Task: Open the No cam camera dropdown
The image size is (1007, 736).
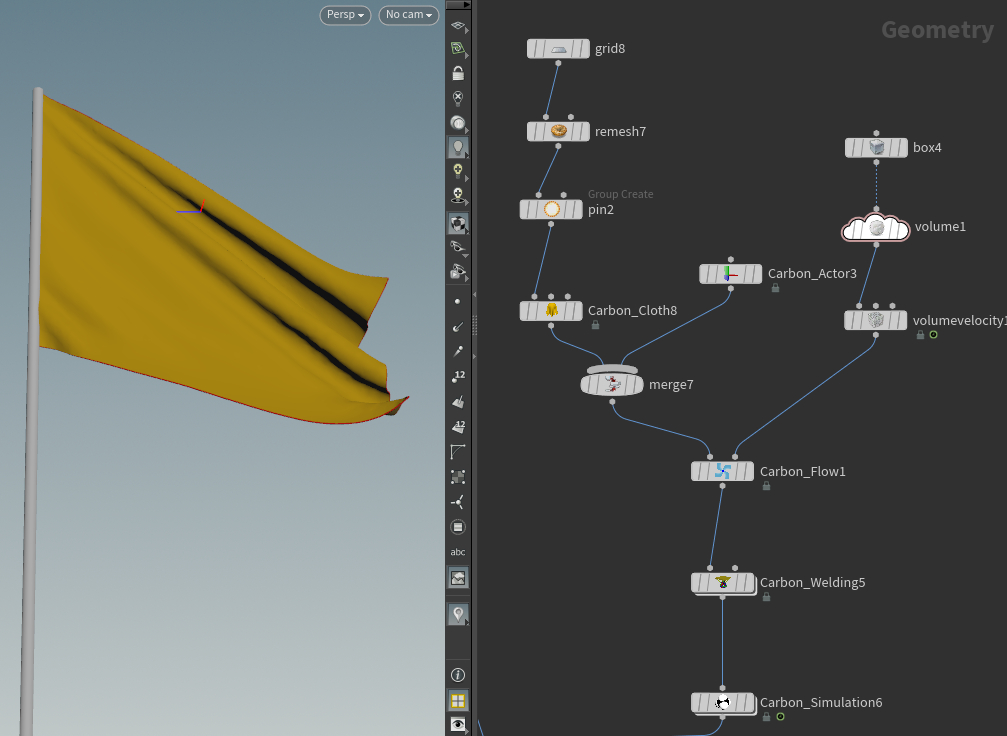Action: pos(409,15)
